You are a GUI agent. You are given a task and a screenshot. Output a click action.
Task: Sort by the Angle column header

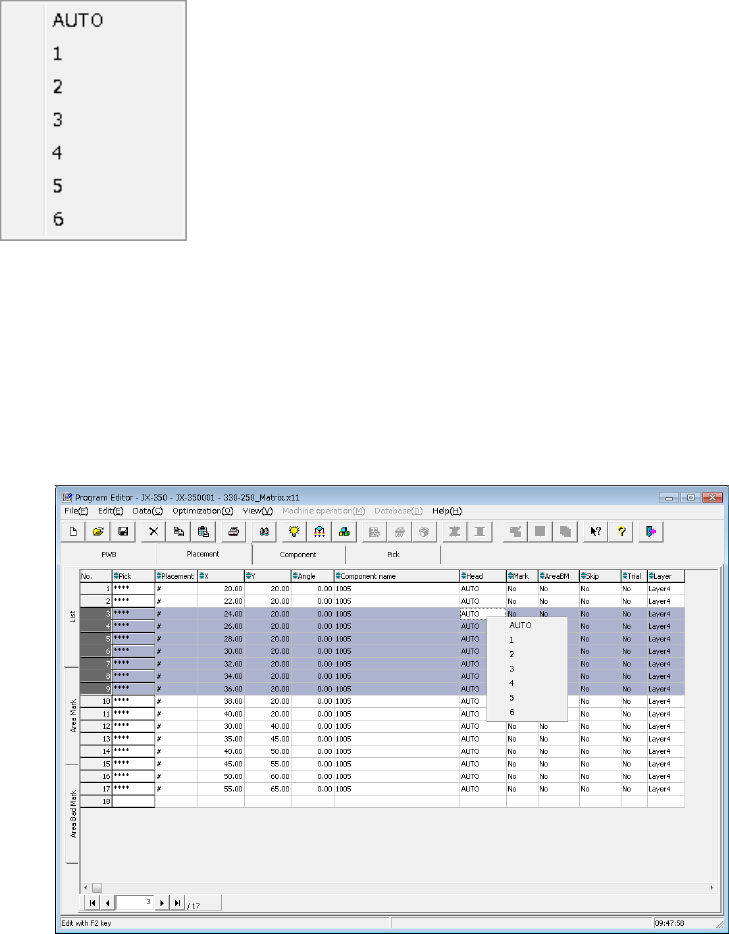click(313, 576)
